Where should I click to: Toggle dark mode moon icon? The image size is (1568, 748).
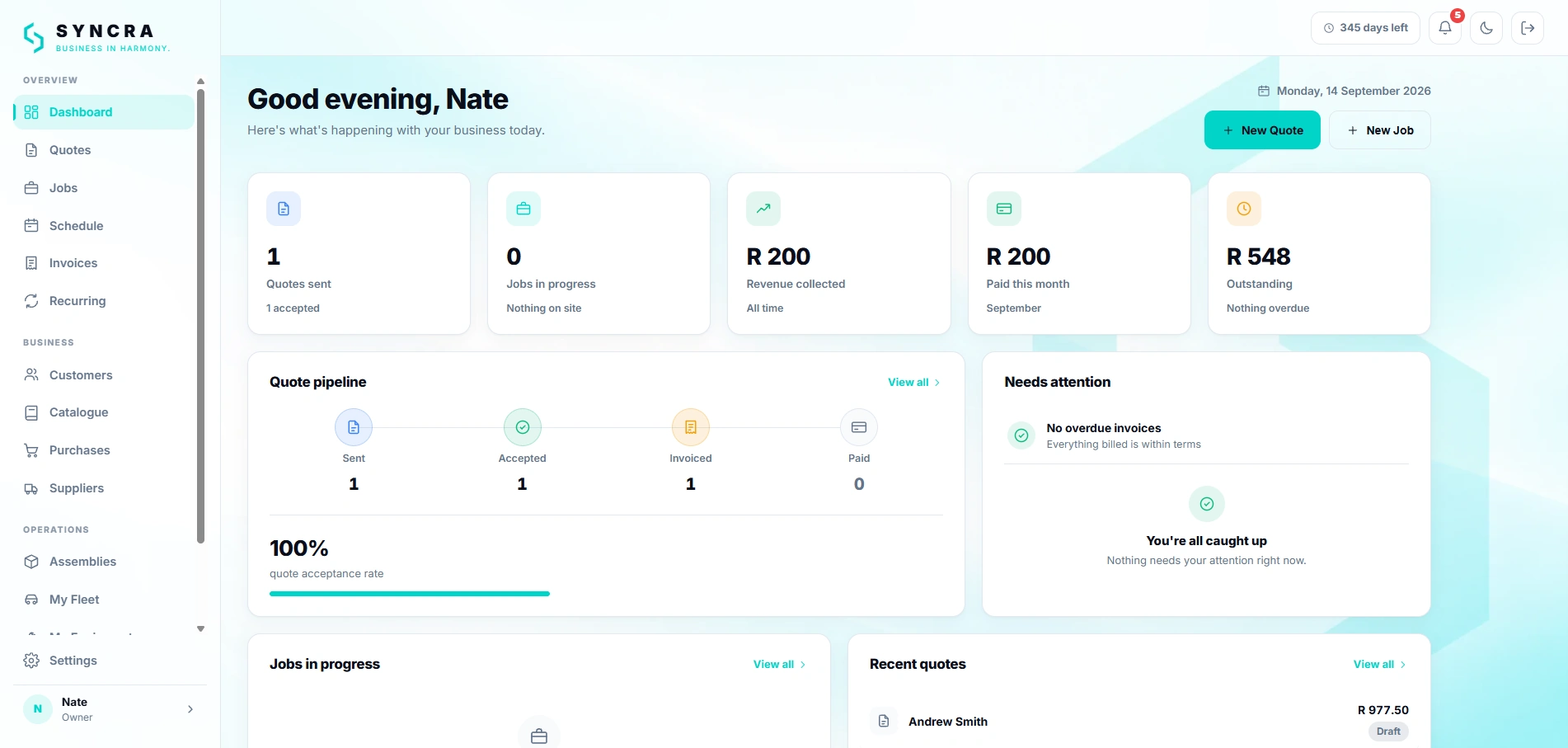1486,28
